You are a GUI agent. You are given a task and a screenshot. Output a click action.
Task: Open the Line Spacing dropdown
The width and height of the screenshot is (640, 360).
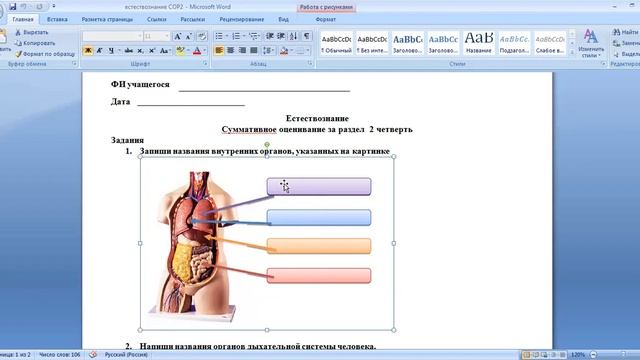[269, 51]
